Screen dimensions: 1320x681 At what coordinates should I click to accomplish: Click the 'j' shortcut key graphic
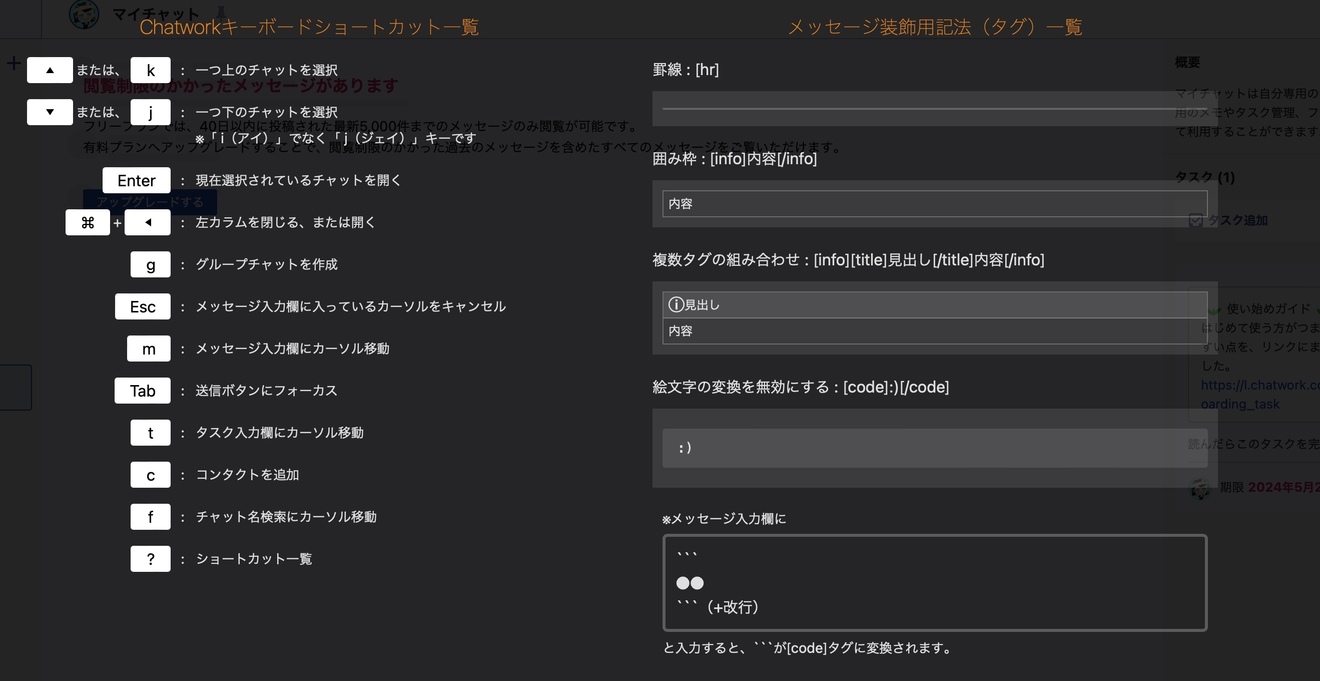[150, 112]
